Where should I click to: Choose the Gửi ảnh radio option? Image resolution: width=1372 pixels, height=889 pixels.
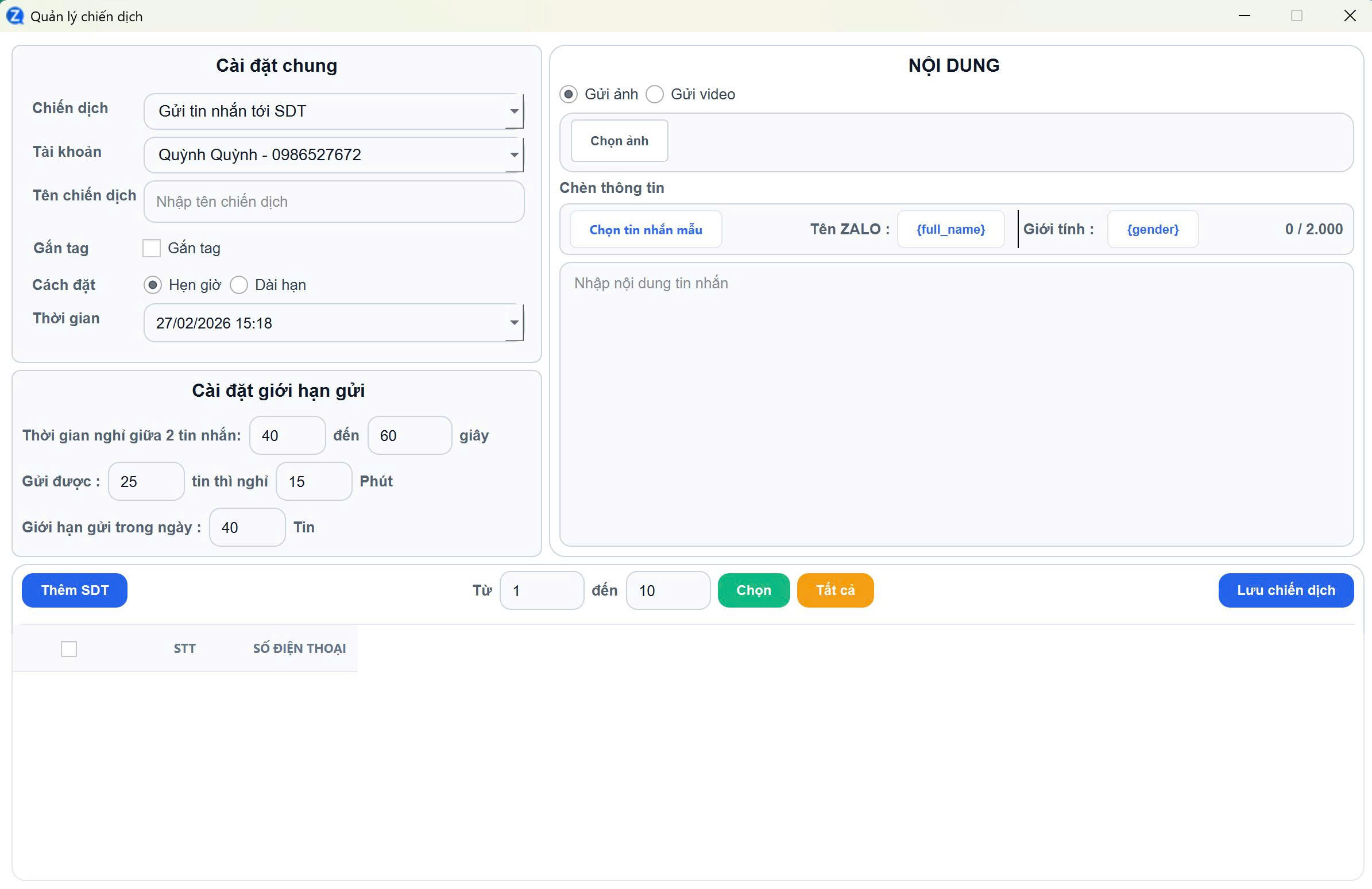pos(569,94)
